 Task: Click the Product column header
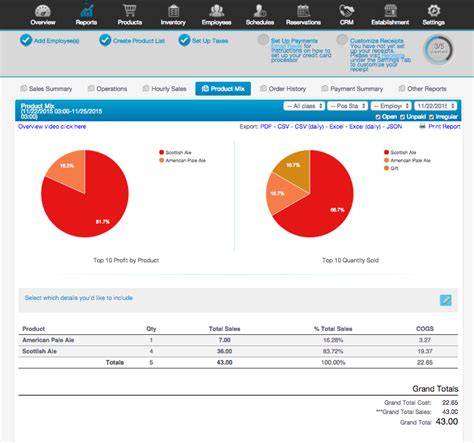tap(33, 329)
